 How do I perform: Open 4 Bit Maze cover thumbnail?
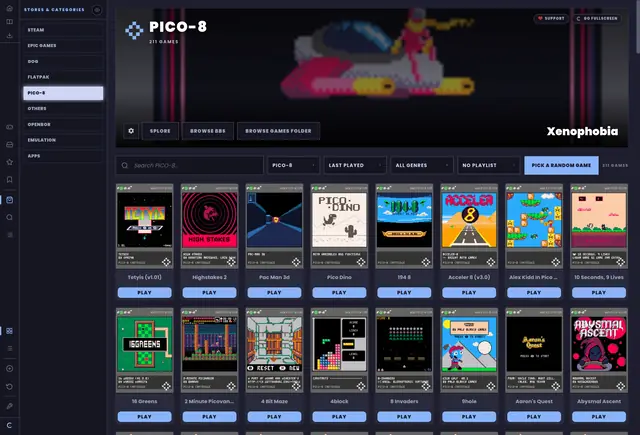[274, 350]
